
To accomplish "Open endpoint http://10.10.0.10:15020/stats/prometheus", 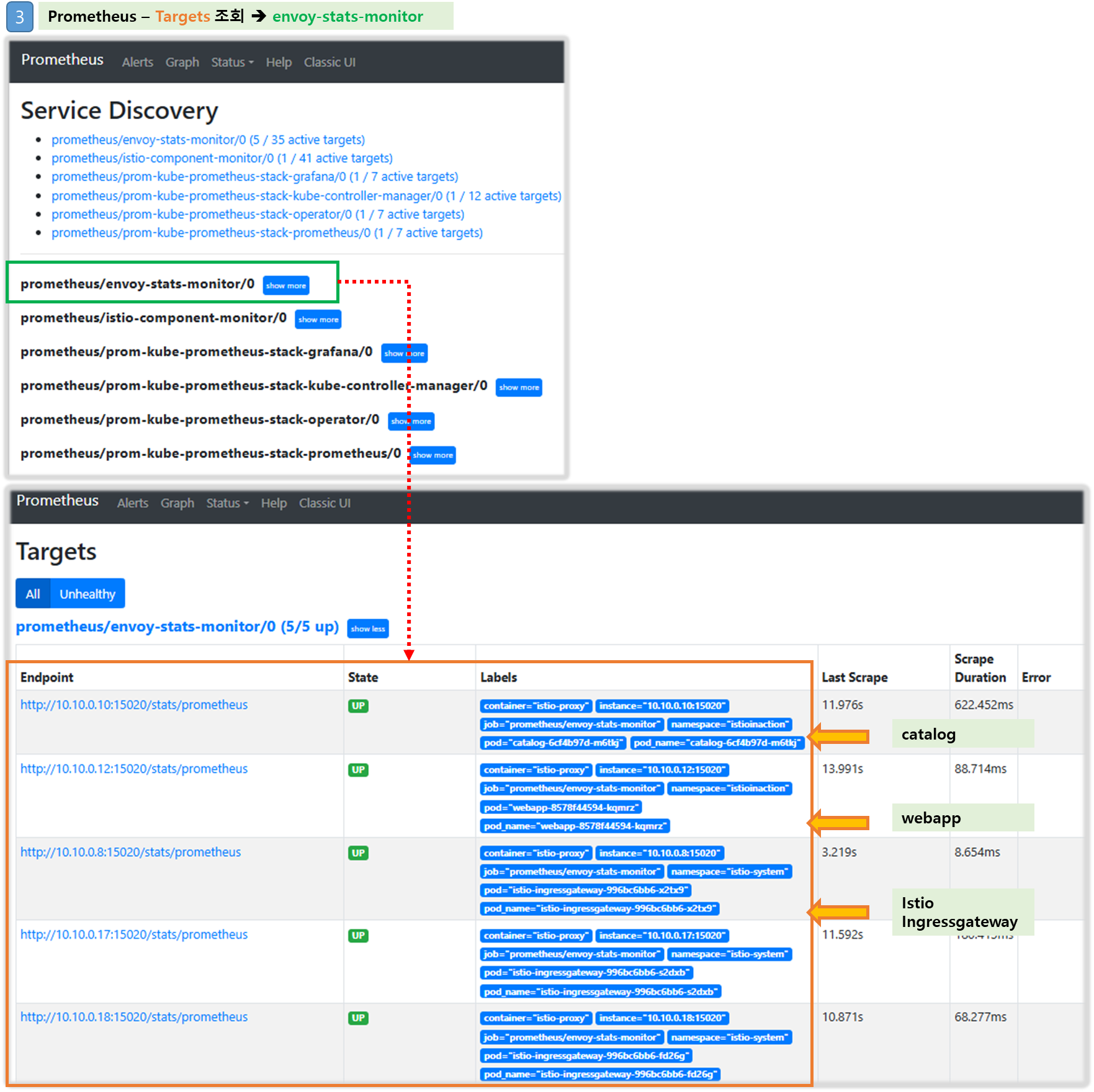I will (134, 705).
